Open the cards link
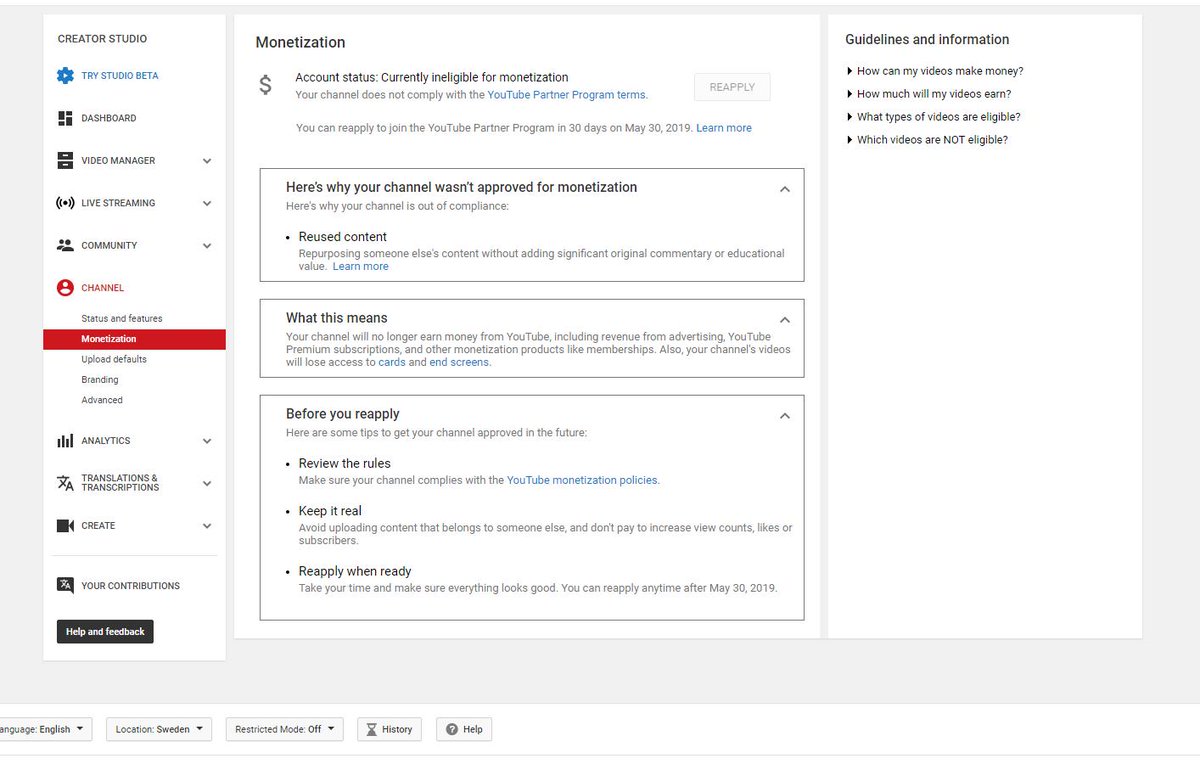Viewport: 1200px width, 764px height. pyautogui.click(x=392, y=363)
